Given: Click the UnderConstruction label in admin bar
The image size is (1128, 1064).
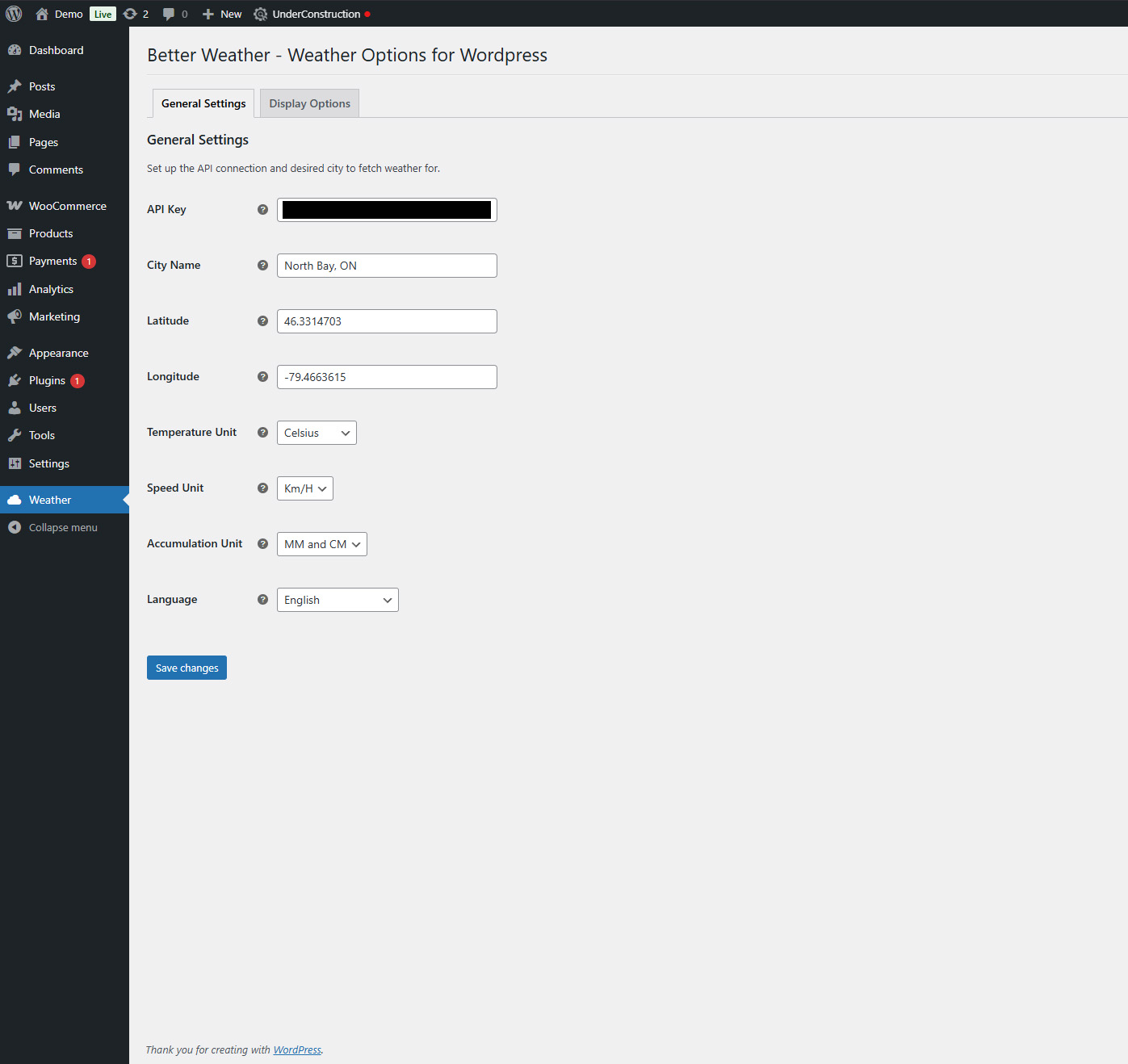Looking at the screenshot, I should (x=317, y=14).
